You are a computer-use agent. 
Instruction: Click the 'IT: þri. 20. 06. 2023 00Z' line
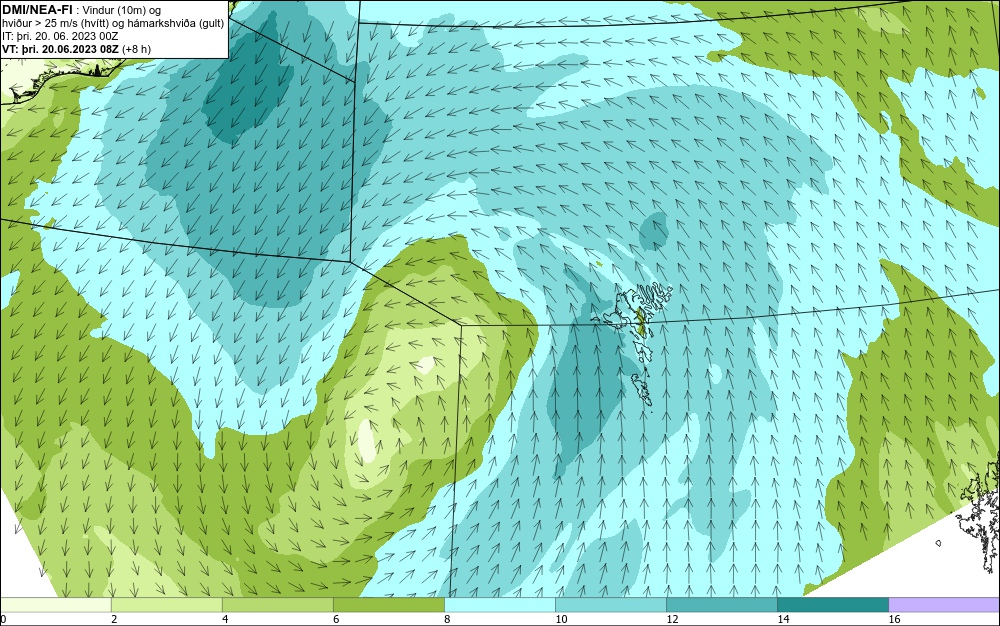click(60, 36)
